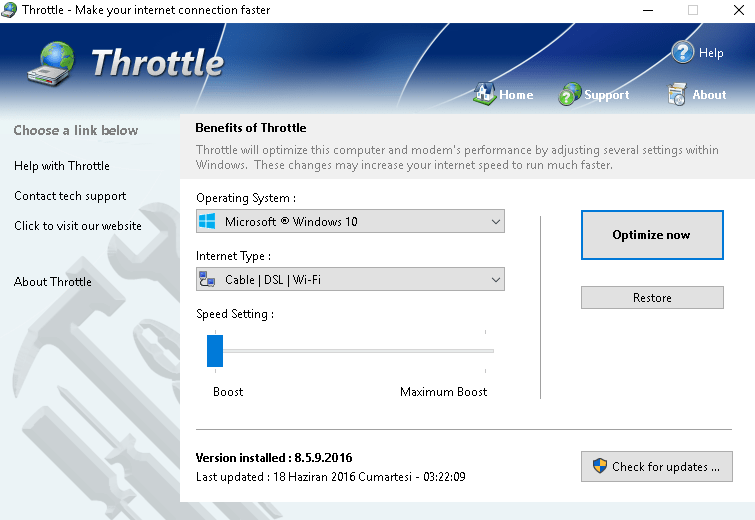Click Check for updates button

[x=657, y=466]
